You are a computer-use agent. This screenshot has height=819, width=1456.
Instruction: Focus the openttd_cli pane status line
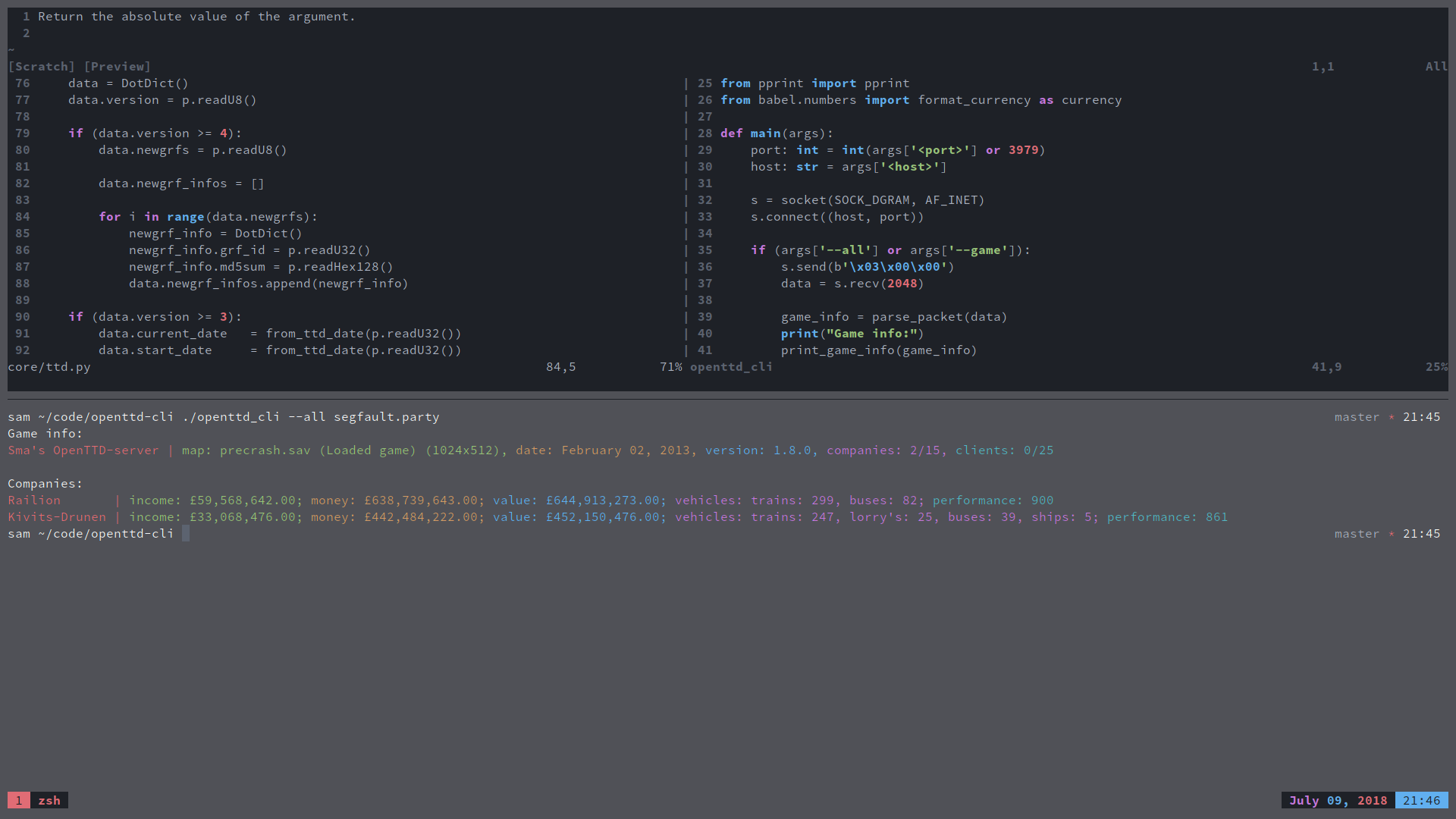[x=731, y=367]
